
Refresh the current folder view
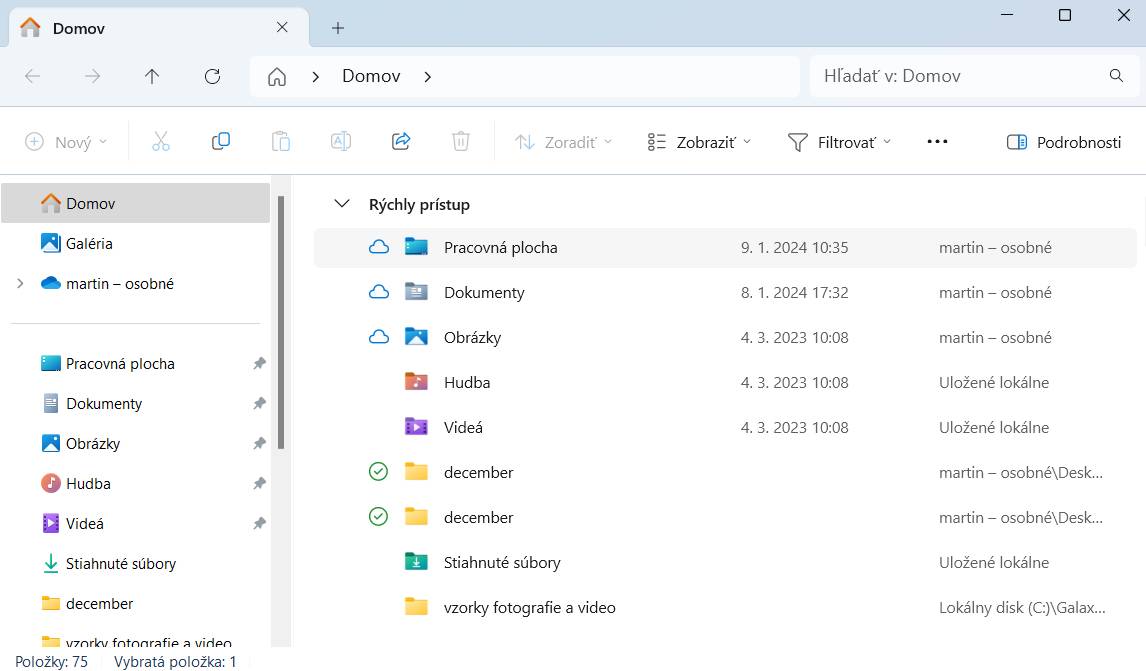click(x=212, y=76)
